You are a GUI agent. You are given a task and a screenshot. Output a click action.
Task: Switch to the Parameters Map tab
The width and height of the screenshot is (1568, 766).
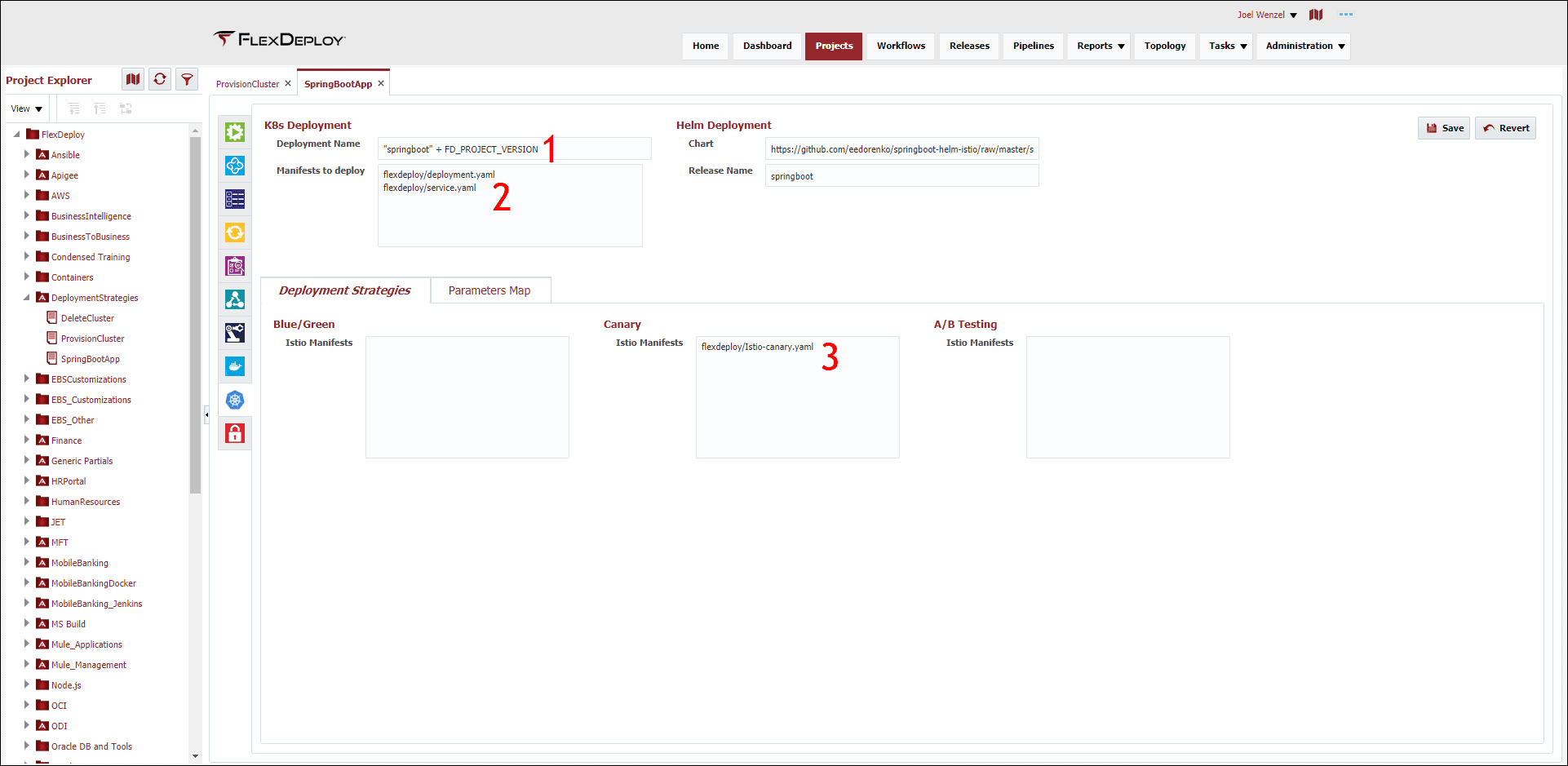[489, 290]
